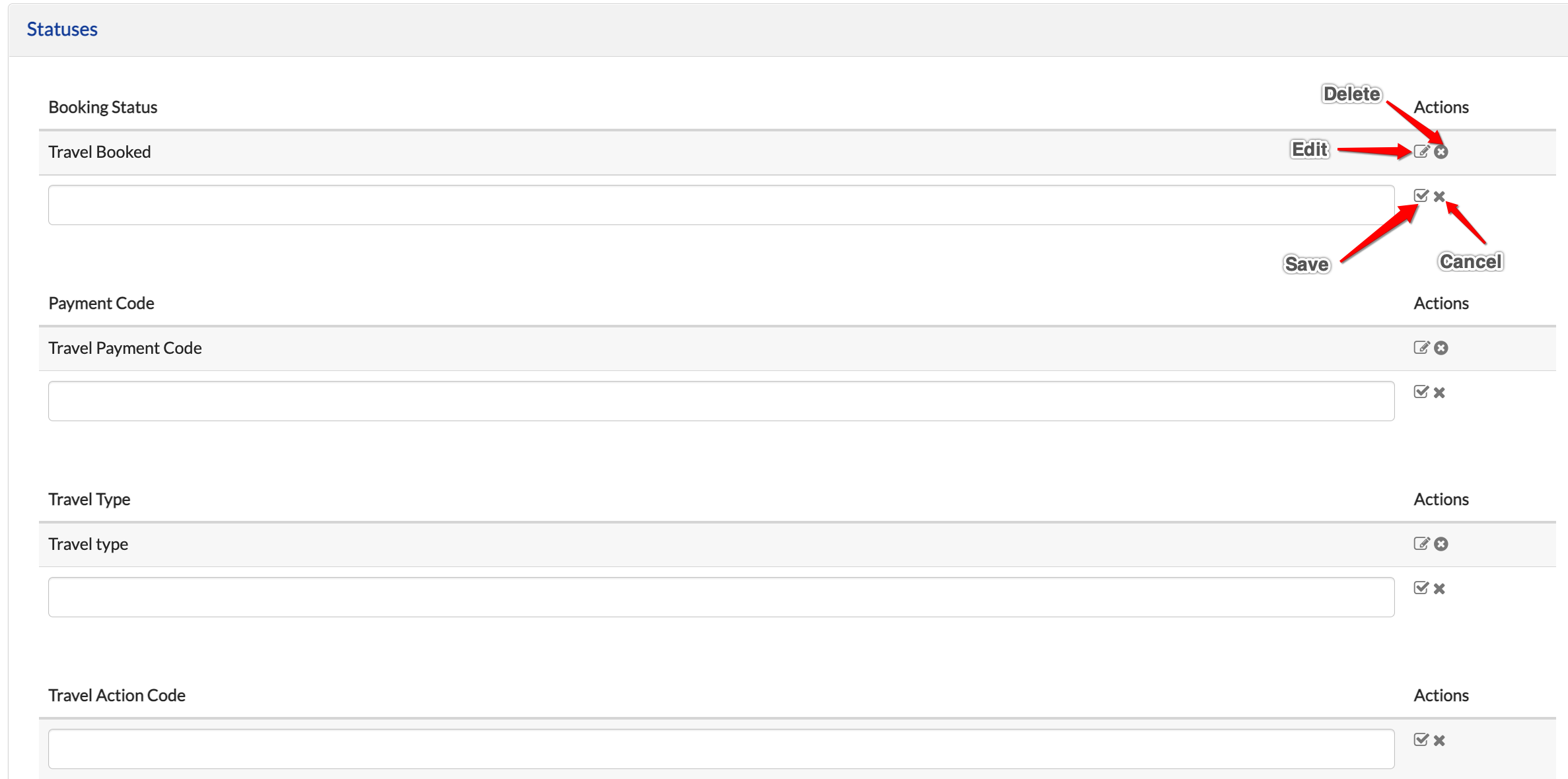Viewport: 1568px width, 779px height.
Task: Save the new Payment Code entry
Action: [x=1421, y=391]
